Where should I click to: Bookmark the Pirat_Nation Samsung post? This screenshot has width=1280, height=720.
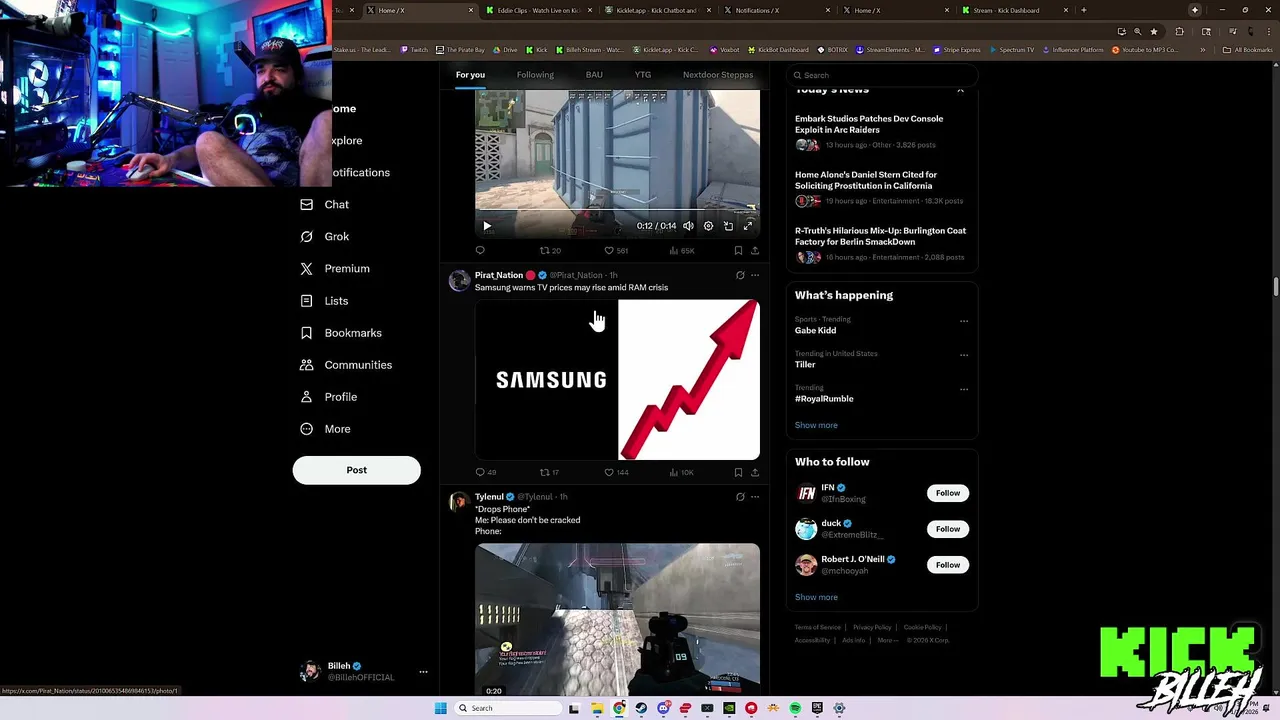pos(738,472)
